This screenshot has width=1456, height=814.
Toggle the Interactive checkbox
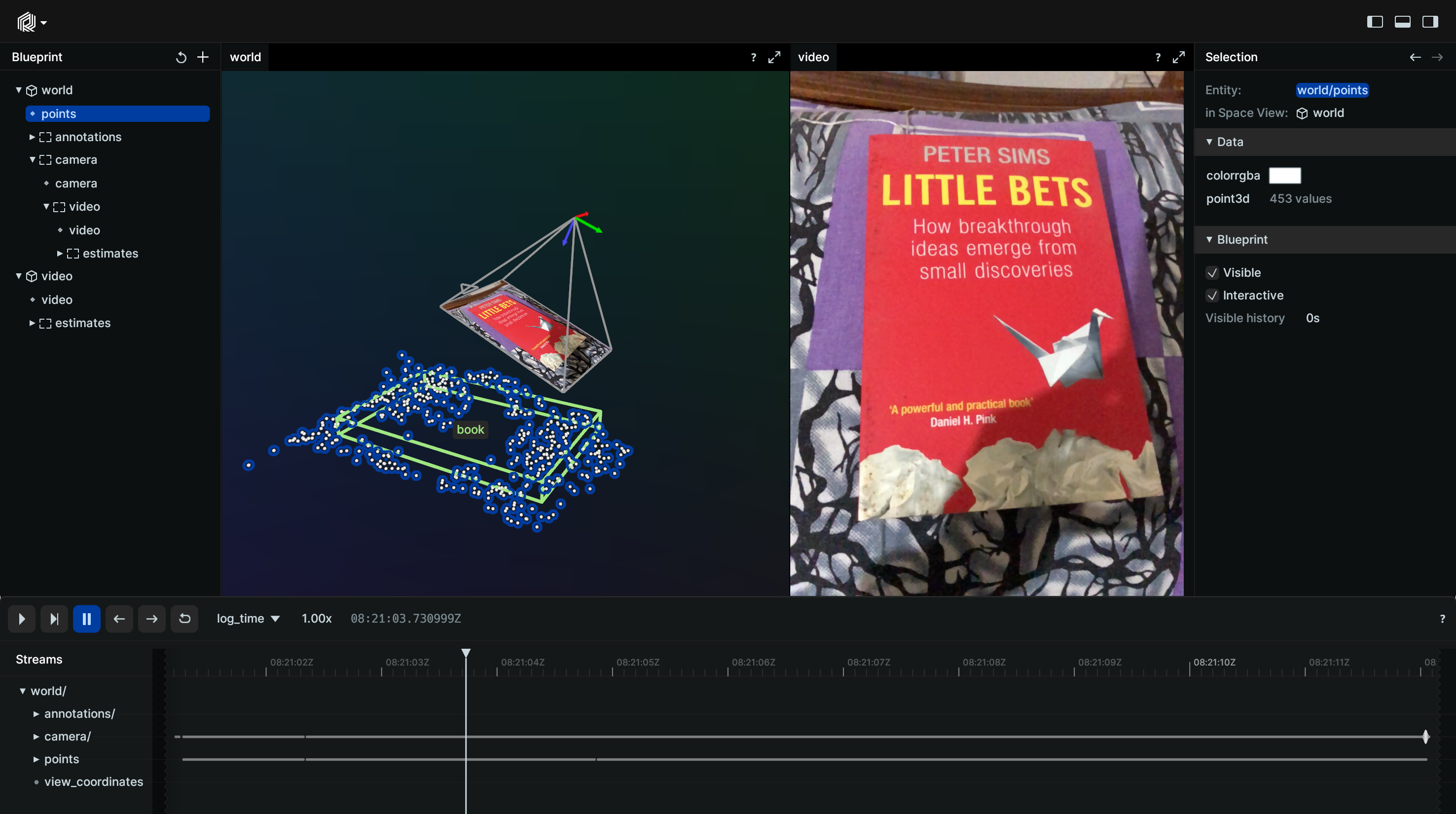[1212, 295]
